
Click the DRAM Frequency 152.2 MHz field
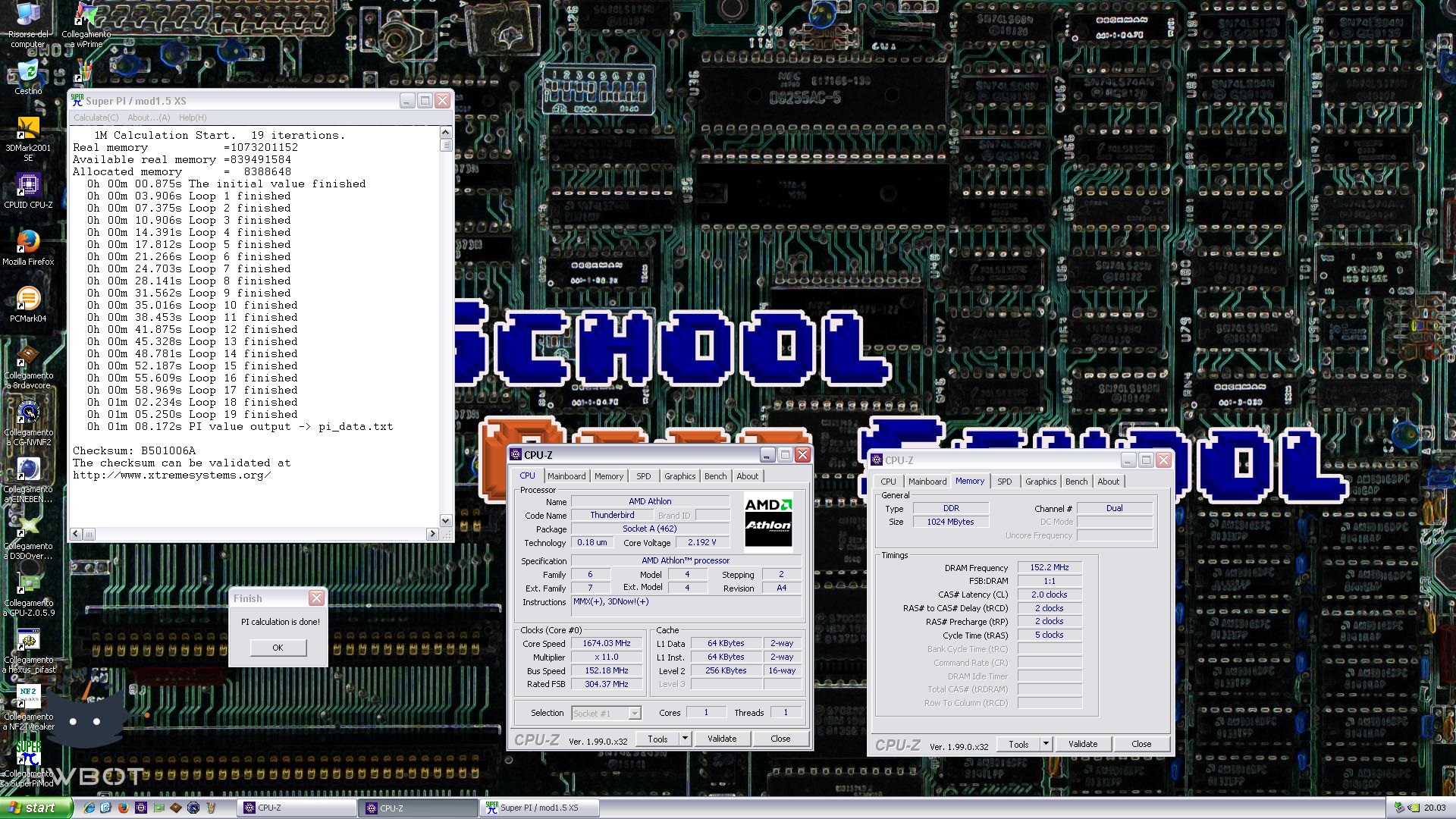[1050, 567]
